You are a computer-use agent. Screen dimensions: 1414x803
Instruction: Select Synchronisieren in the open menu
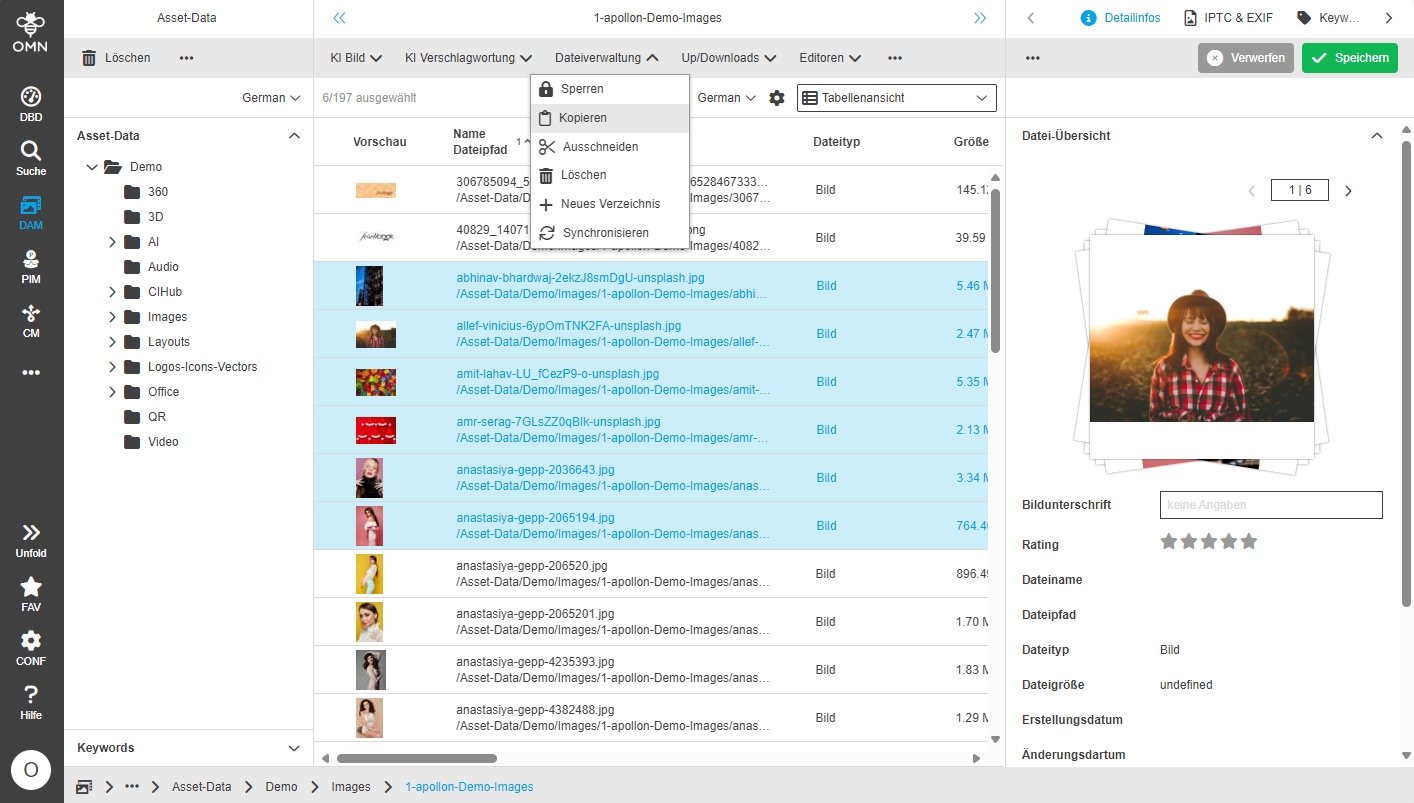(x=605, y=233)
